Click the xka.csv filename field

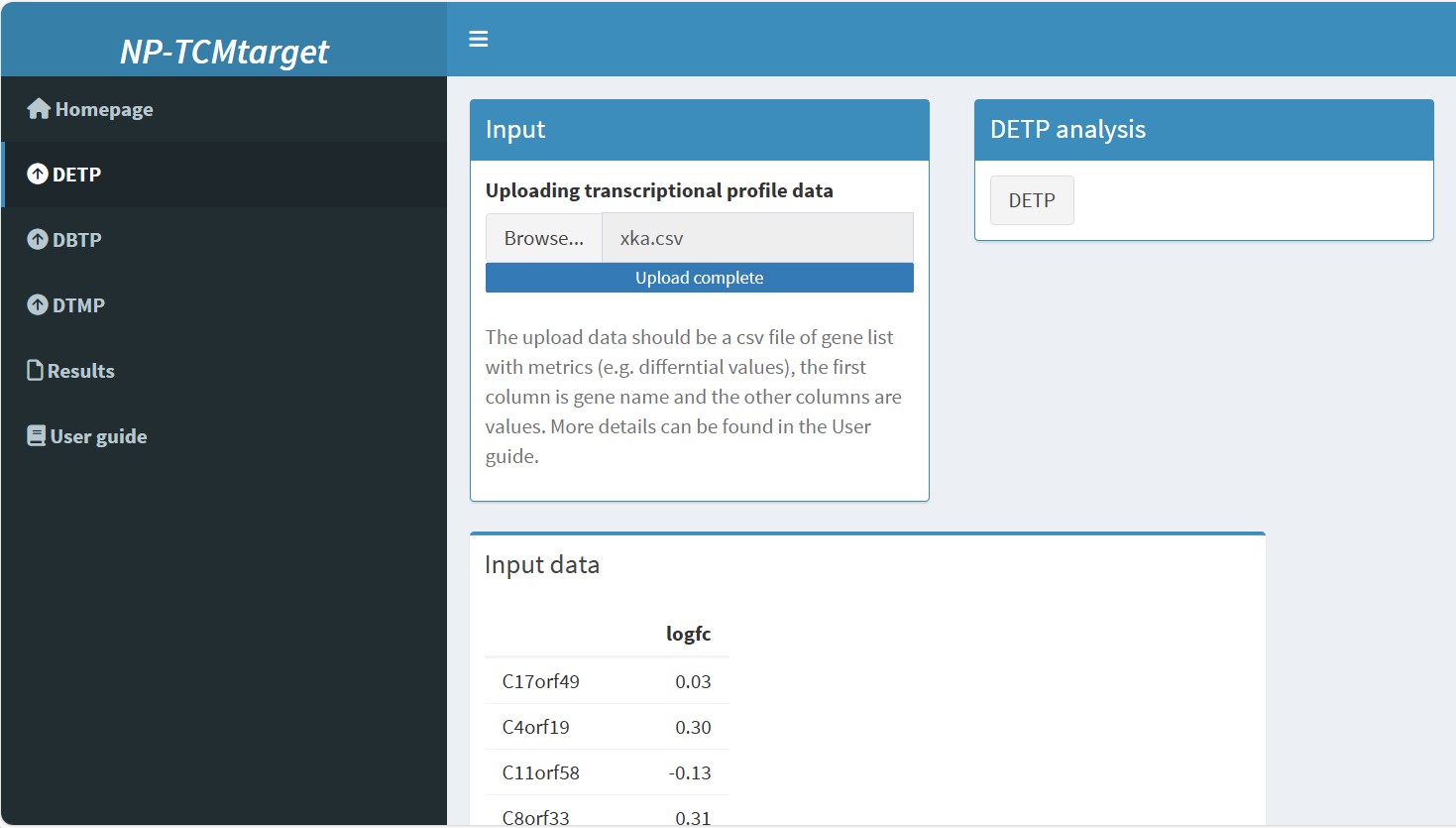pos(757,238)
